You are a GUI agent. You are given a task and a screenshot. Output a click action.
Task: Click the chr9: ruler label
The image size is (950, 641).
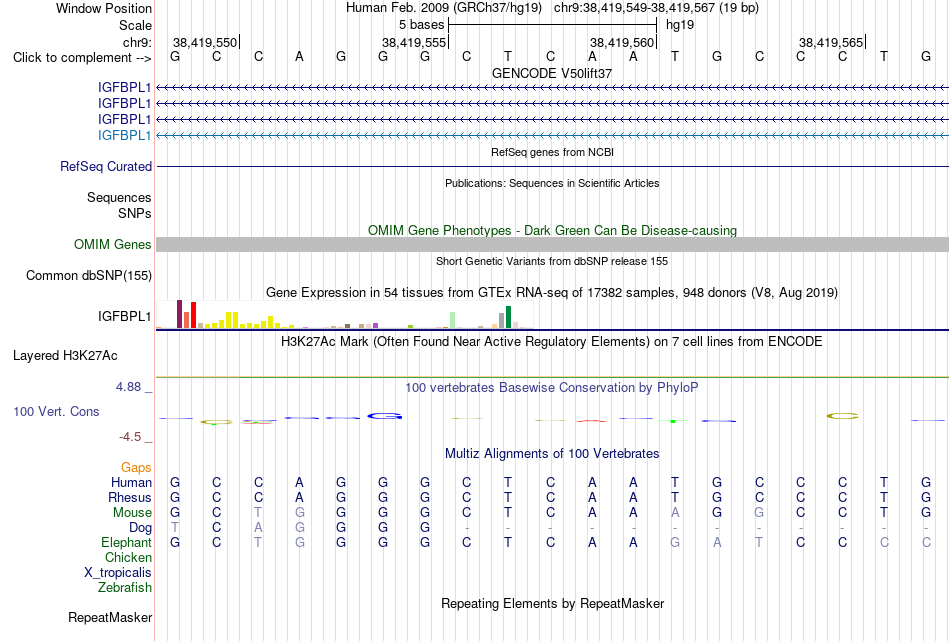[x=137, y=42]
